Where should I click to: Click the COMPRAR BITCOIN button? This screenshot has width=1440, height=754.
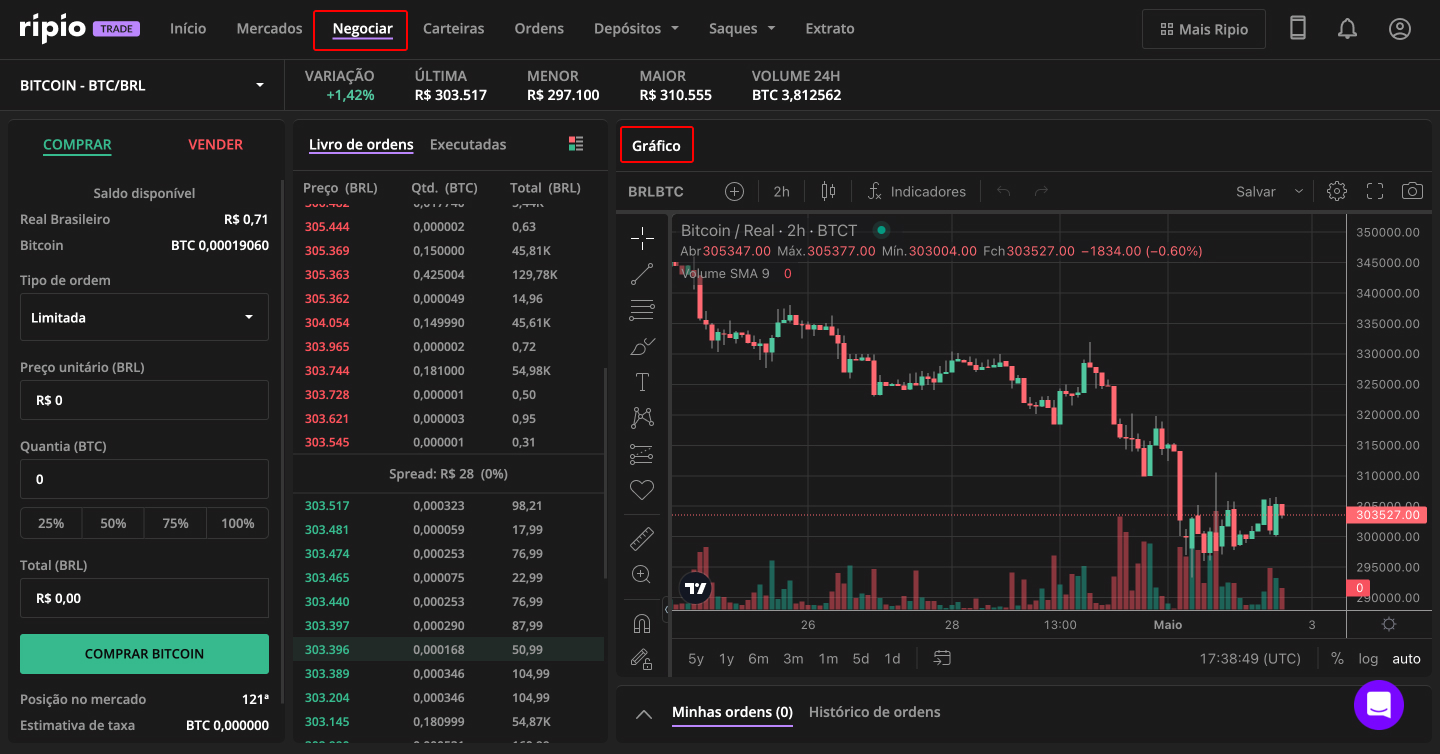[x=144, y=654]
